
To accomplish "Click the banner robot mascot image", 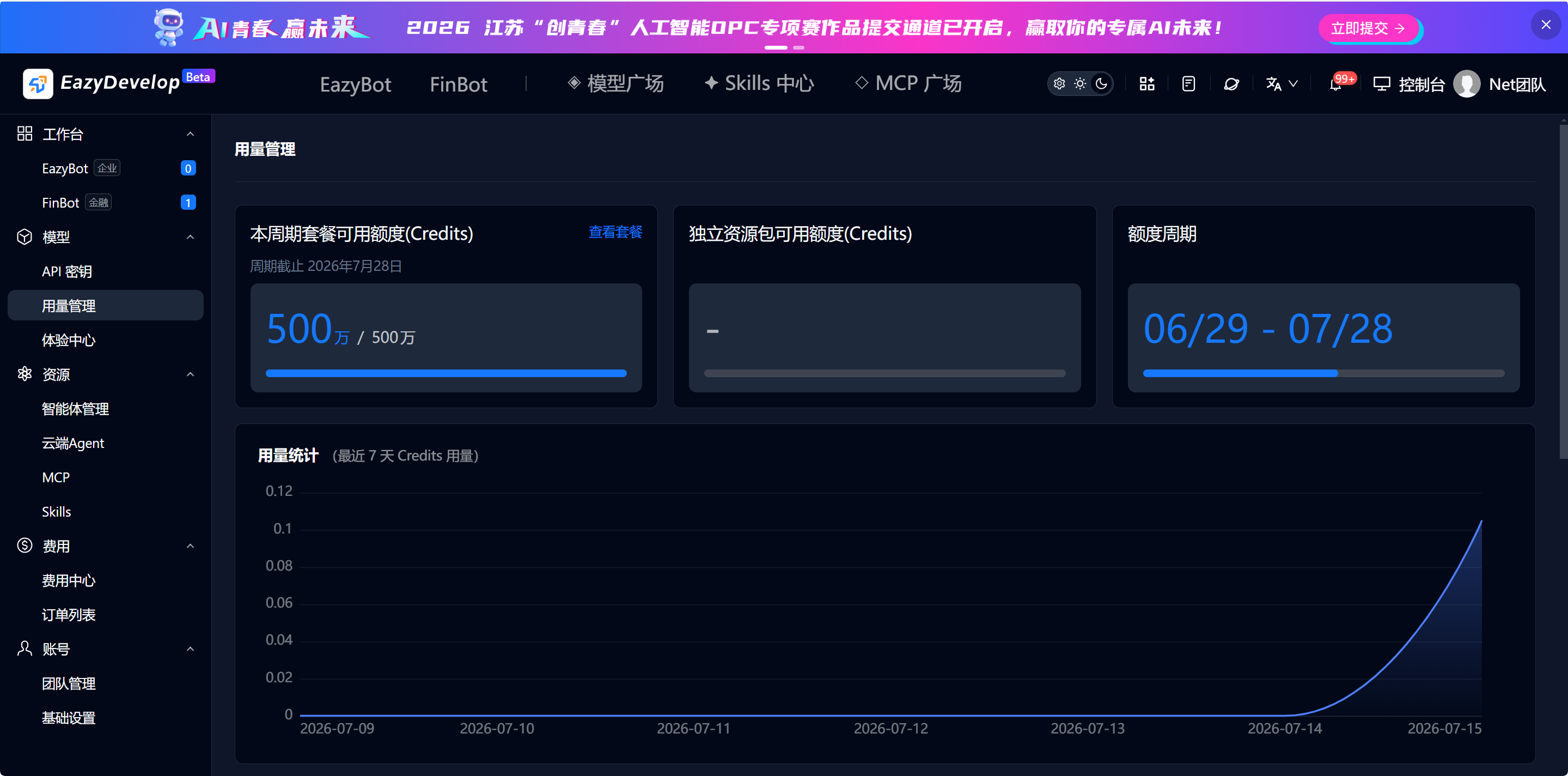I will pyautogui.click(x=169, y=27).
